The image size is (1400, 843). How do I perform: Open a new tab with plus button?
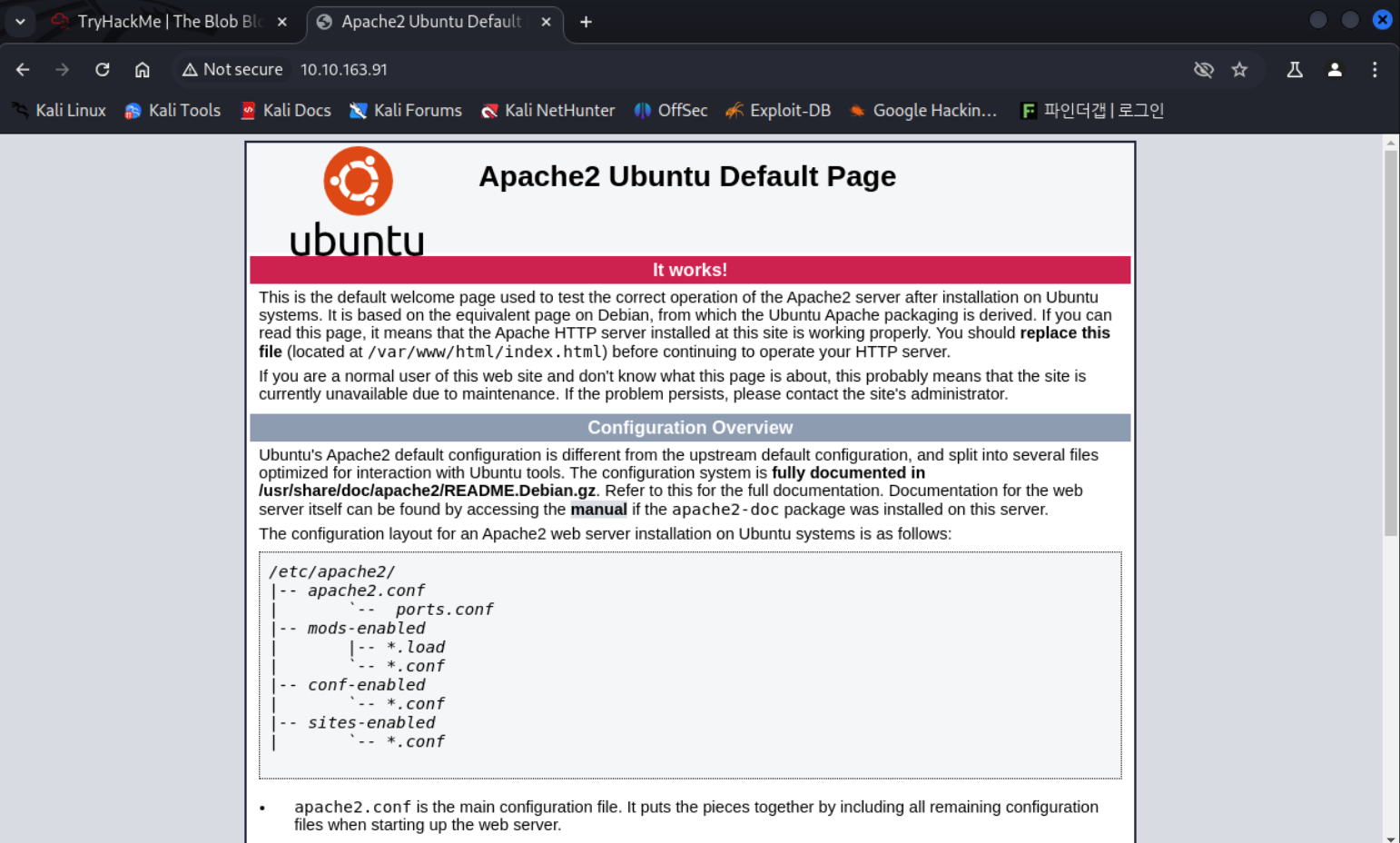pyautogui.click(x=586, y=22)
